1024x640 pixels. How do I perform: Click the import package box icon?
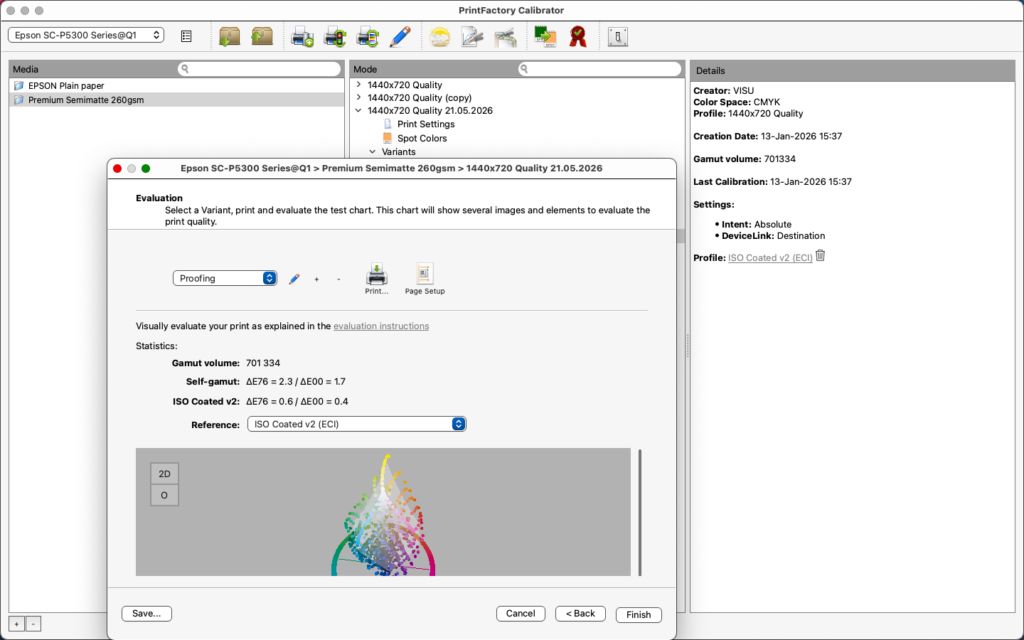click(x=229, y=36)
